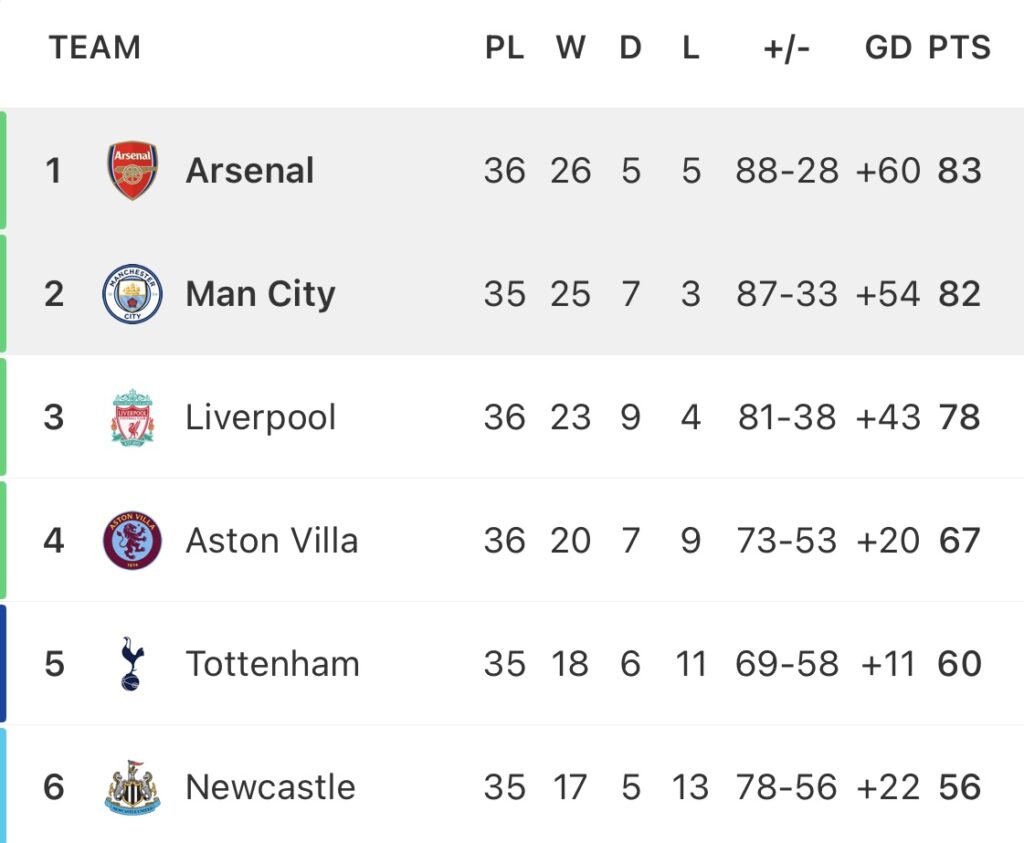Screen dimensions: 1024x843
Task: Select the Liverpool team name
Action: point(261,418)
